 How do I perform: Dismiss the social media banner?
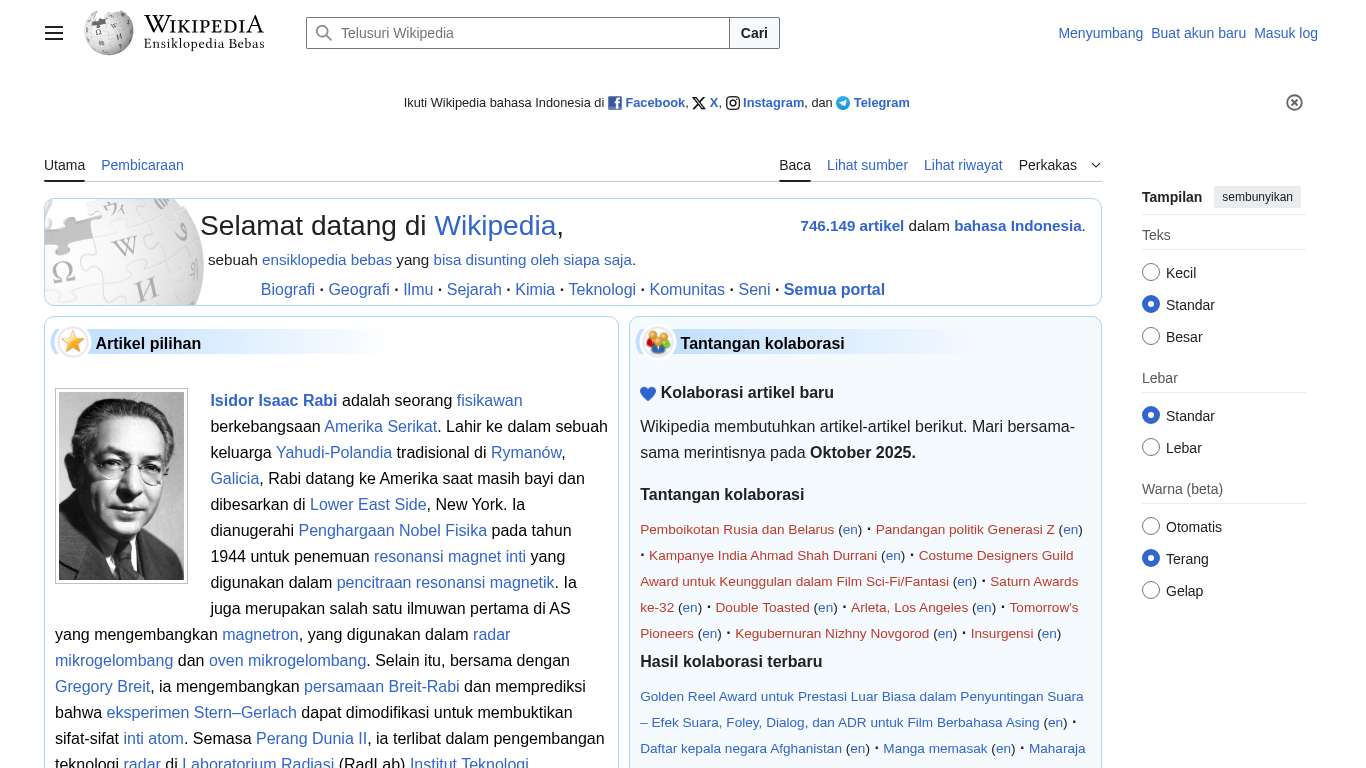point(1294,102)
